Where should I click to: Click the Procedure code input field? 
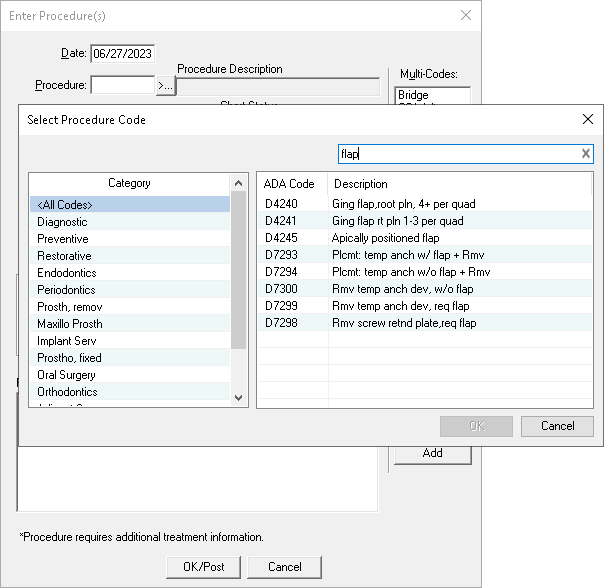[x=123, y=85]
